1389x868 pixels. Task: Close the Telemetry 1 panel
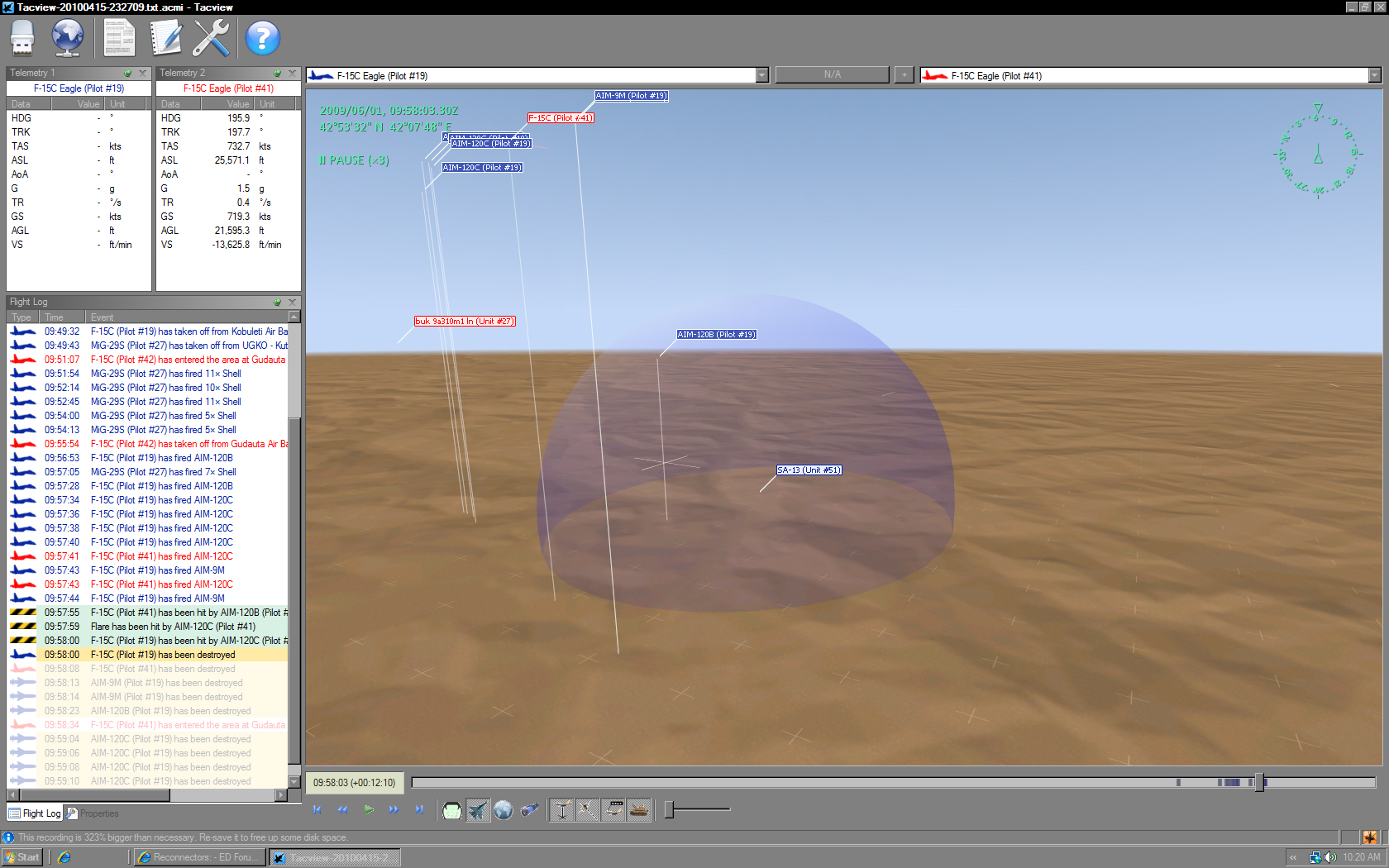click(142, 73)
